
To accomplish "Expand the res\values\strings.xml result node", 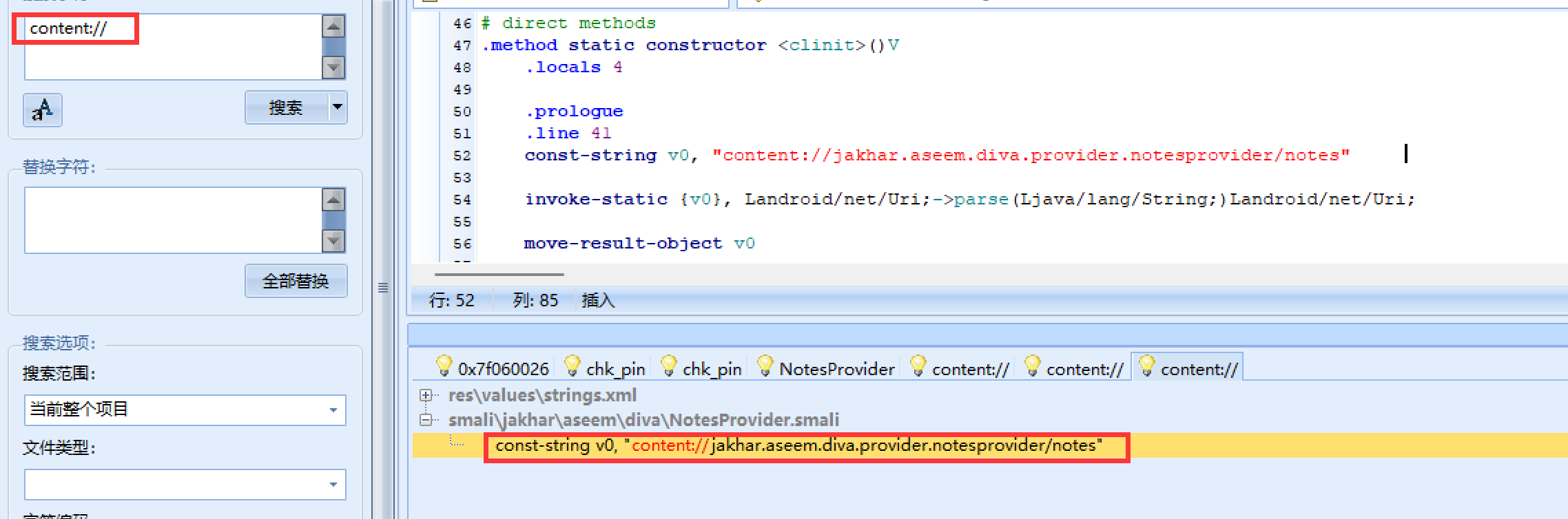I will (426, 395).
